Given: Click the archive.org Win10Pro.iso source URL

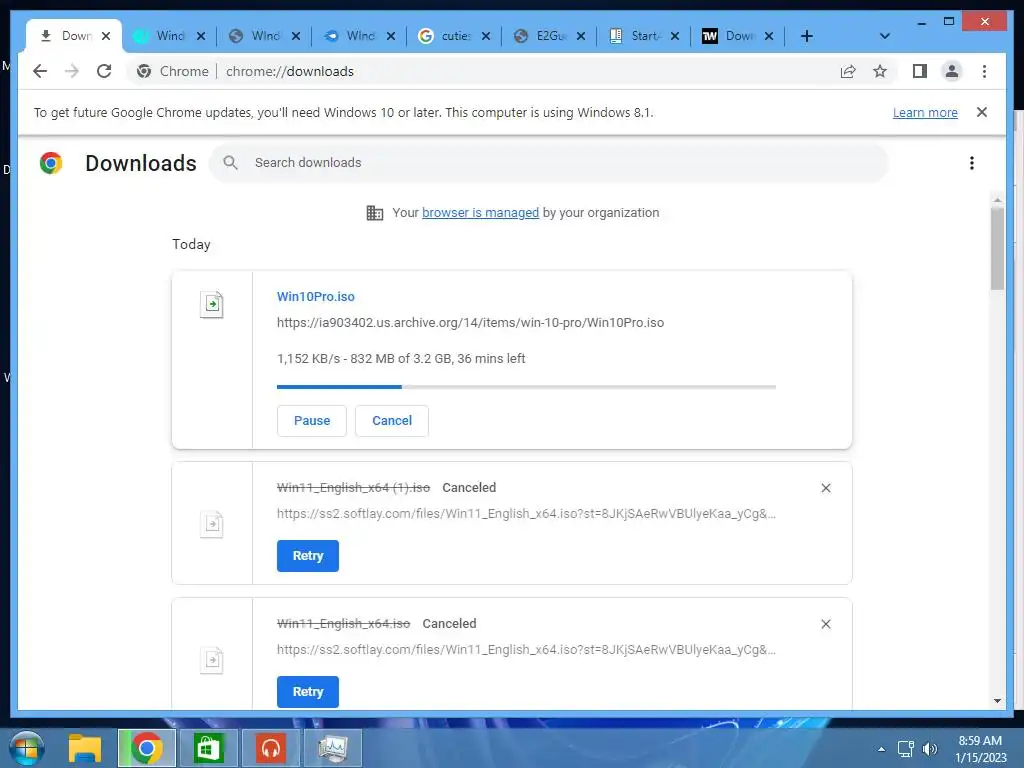Looking at the screenshot, I should [x=470, y=323].
